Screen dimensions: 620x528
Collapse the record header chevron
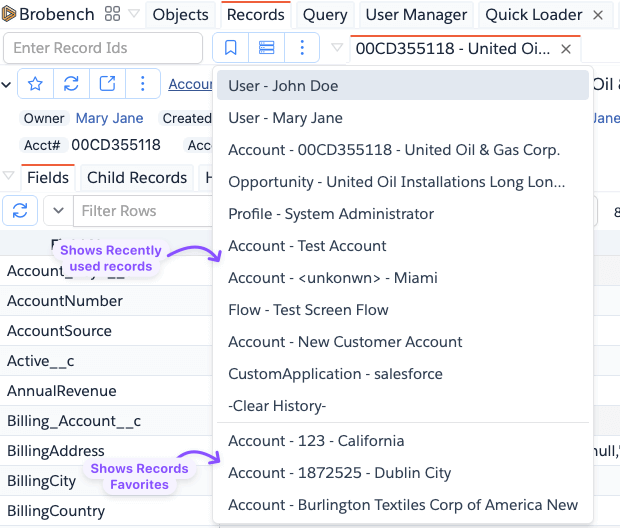pyautogui.click(x=6, y=84)
